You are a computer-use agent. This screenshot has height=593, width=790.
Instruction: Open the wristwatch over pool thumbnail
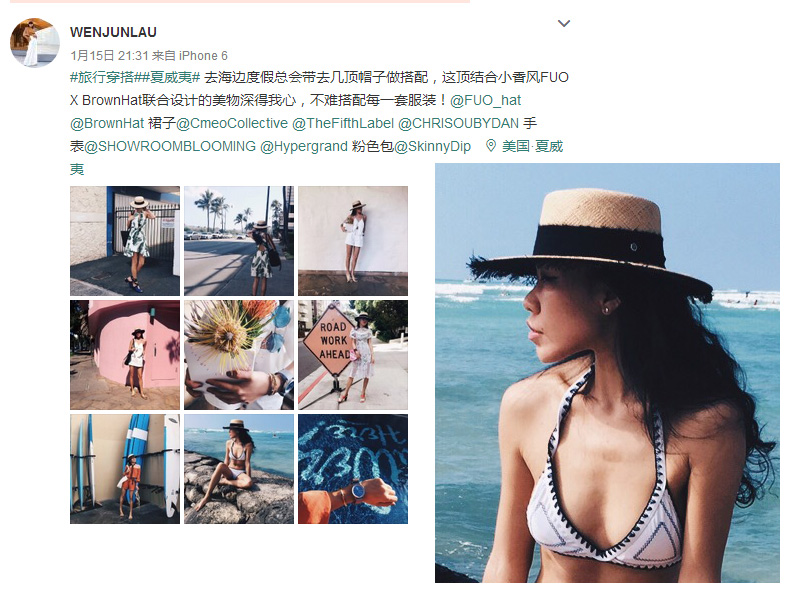tap(353, 469)
